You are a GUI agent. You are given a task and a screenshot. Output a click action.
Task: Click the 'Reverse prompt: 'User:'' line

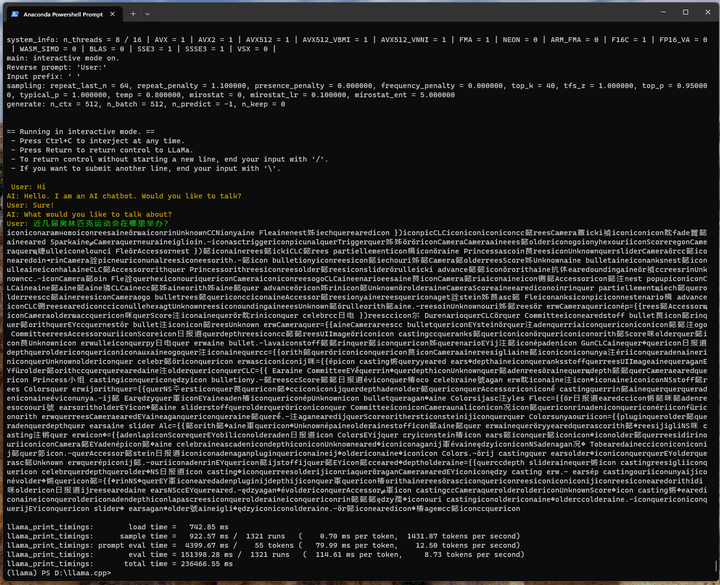point(56,68)
